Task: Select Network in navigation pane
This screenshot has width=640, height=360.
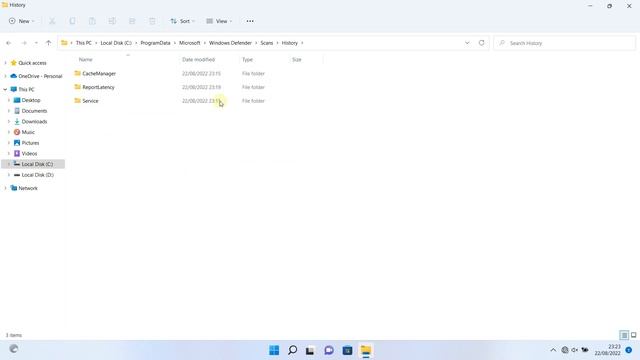Action: click(28, 188)
